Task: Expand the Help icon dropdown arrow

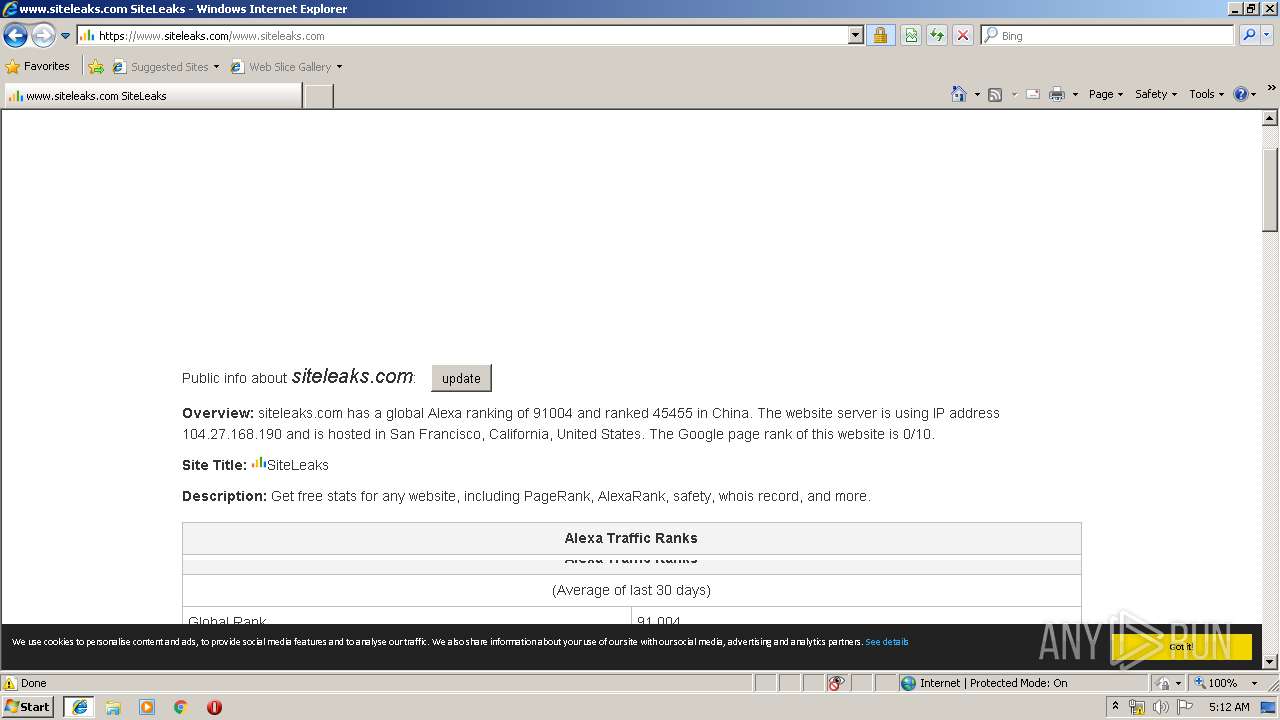Action: [1254, 94]
